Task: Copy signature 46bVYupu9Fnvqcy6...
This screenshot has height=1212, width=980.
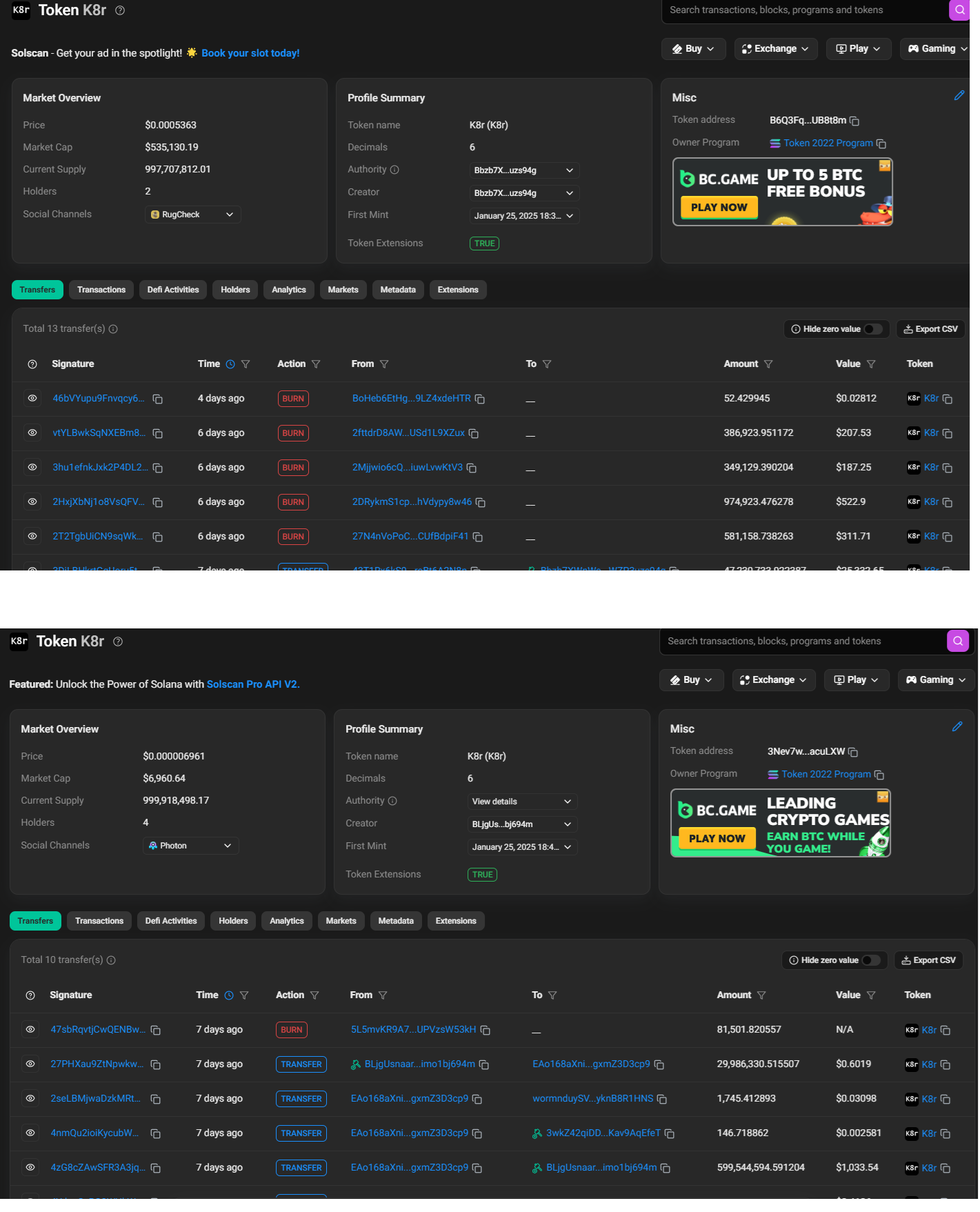Action: 157,399
